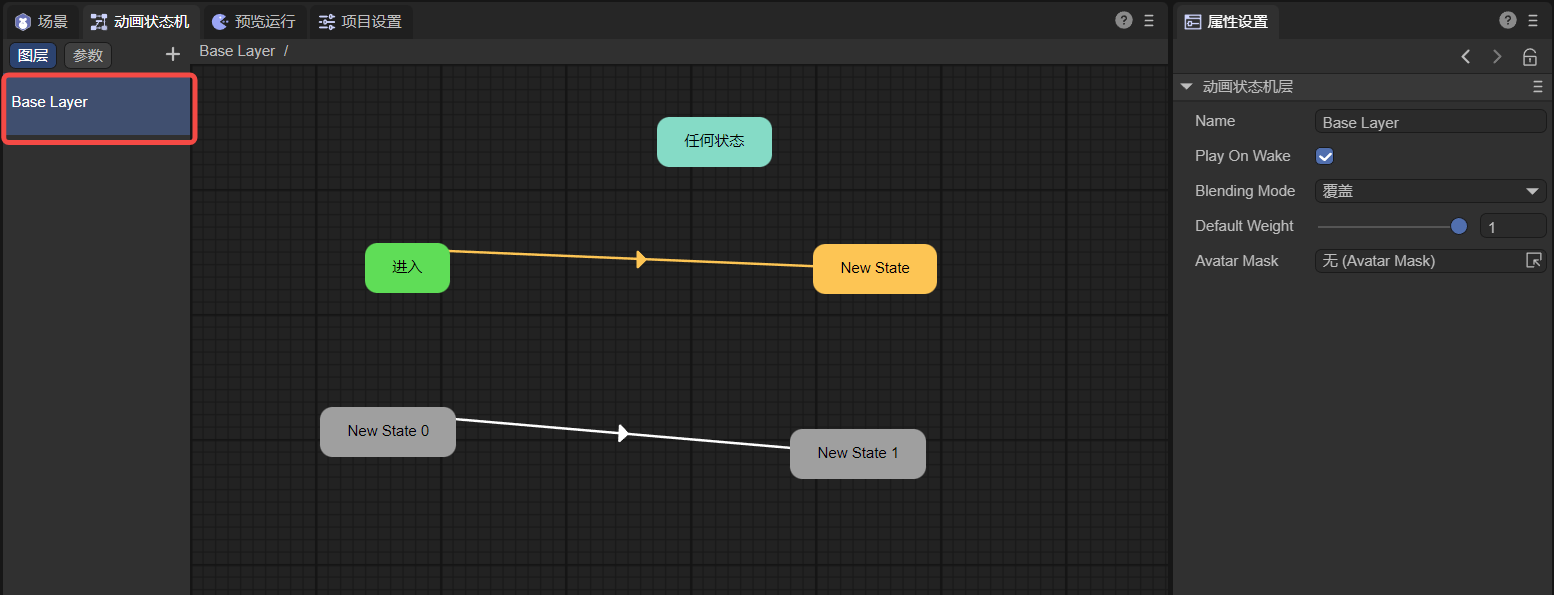Viewport: 1554px width, 595px height.
Task: Click help icon in animation panel header
Action: click(x=1124, y=20)
